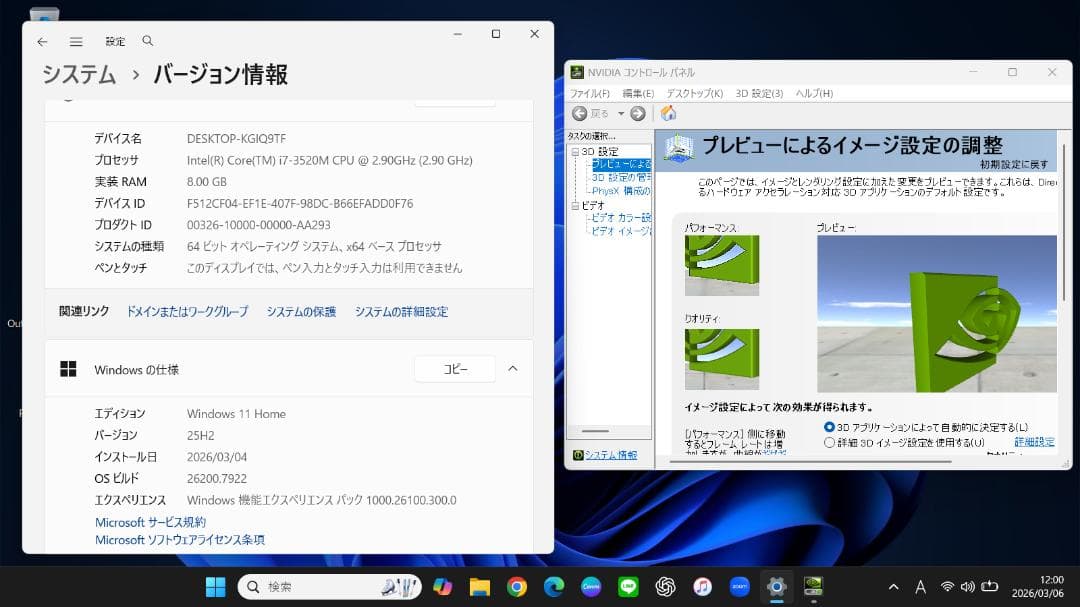Image resolution: width=1080 pixels, height=607 pixels.
Task: Click the NVIDIA back (戻る) arrow button
Action: 580,114
